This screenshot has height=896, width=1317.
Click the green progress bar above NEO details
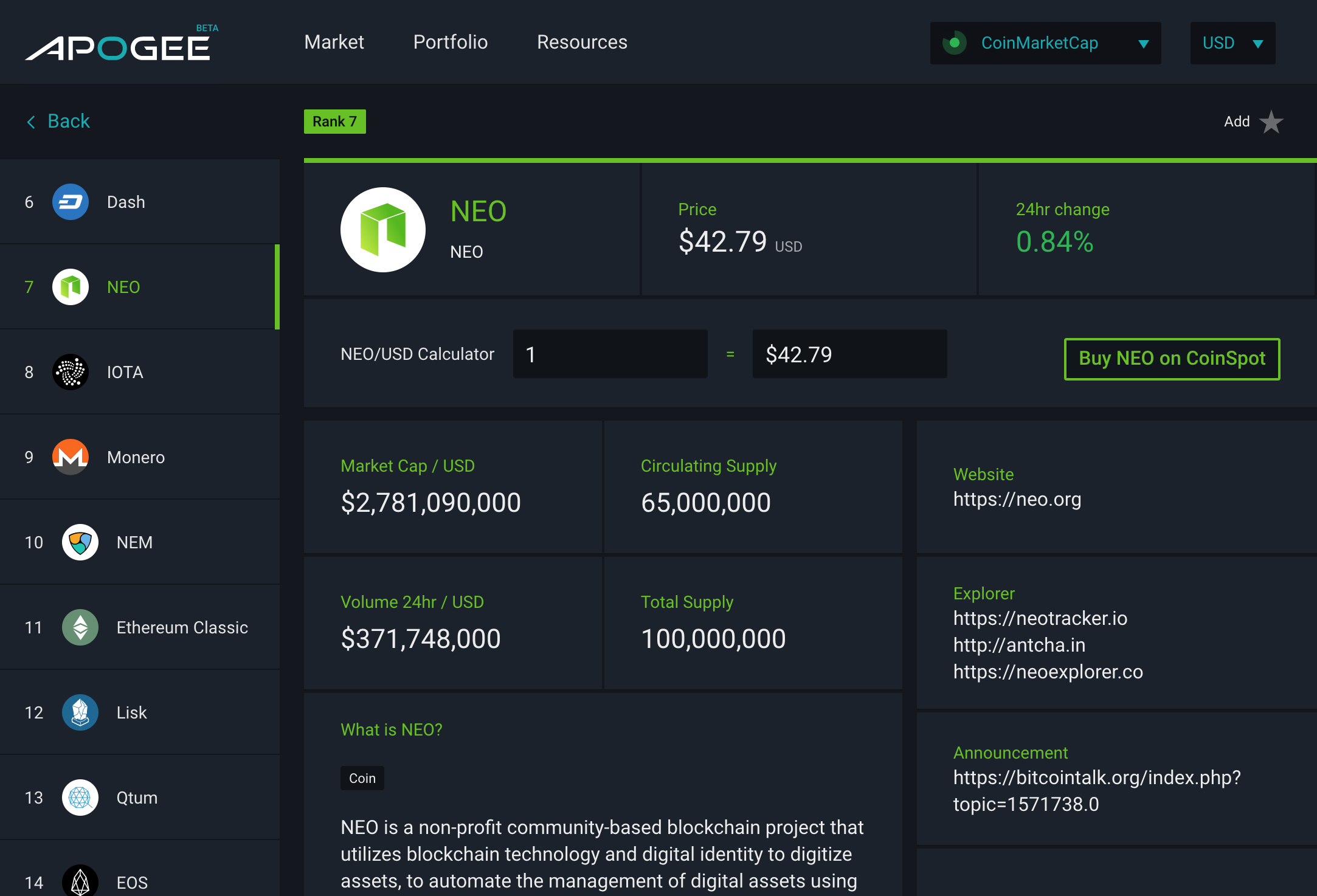pos(809,160)
